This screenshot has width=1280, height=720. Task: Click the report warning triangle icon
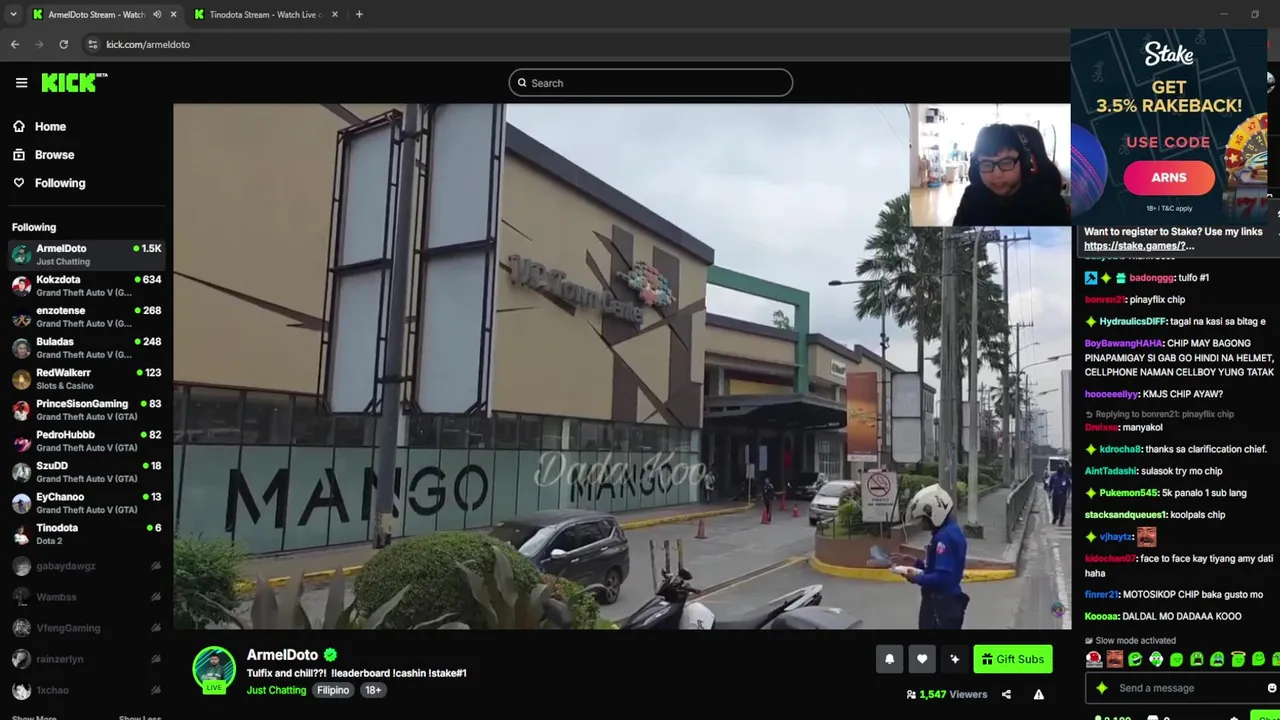pos(1039,695)
